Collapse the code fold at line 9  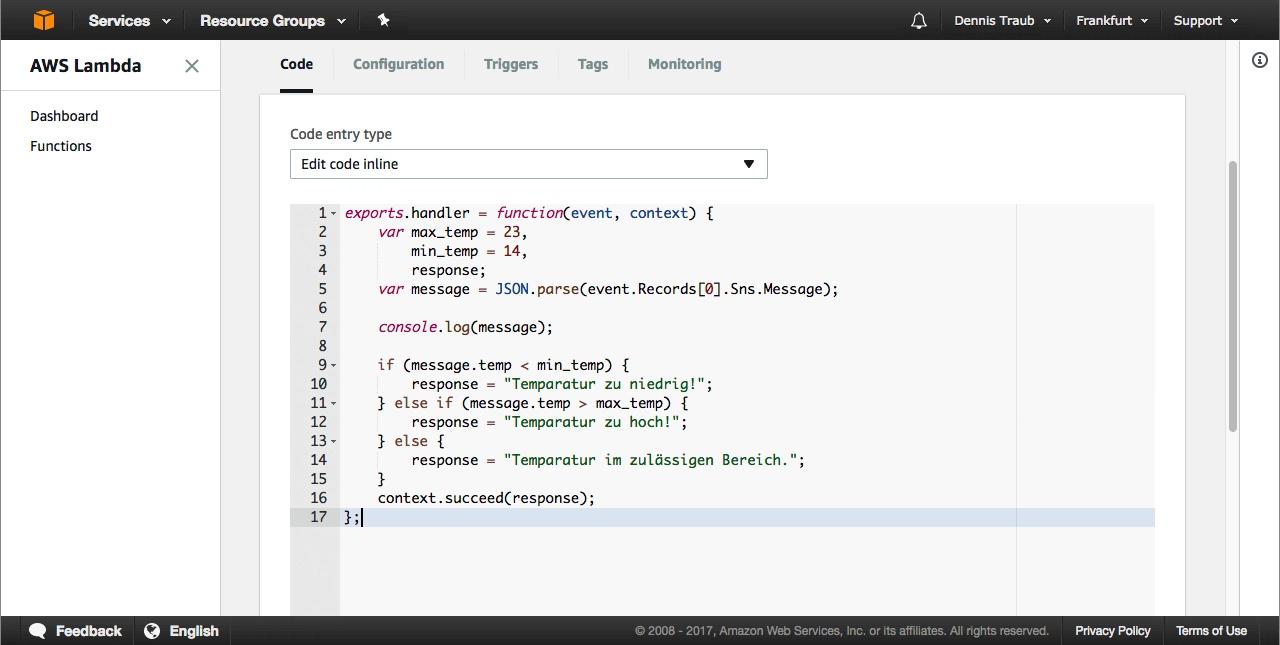(x=334, y=366)
